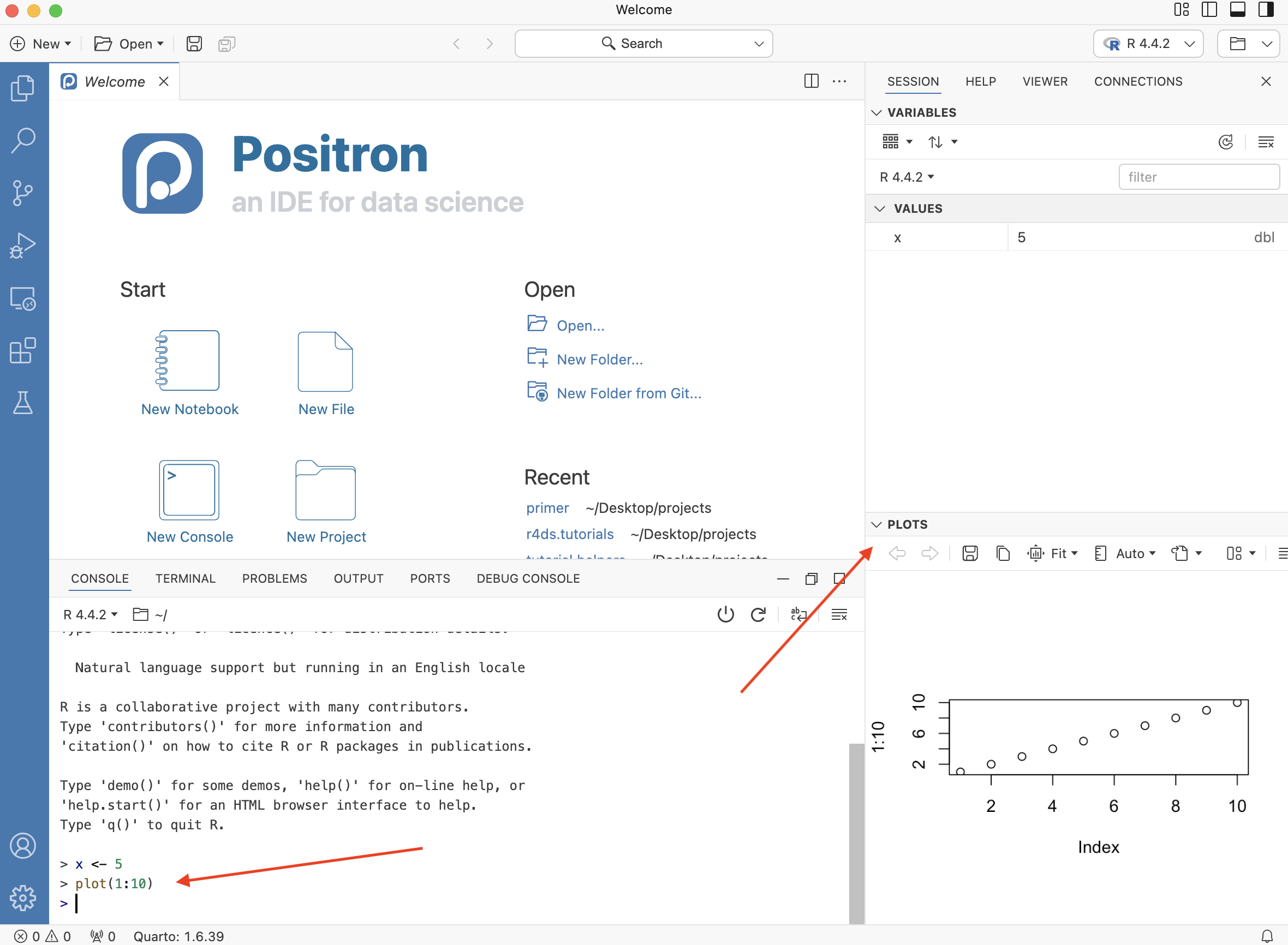1288x945 pixels.
Task: Save the current plot
Action: 970,553
